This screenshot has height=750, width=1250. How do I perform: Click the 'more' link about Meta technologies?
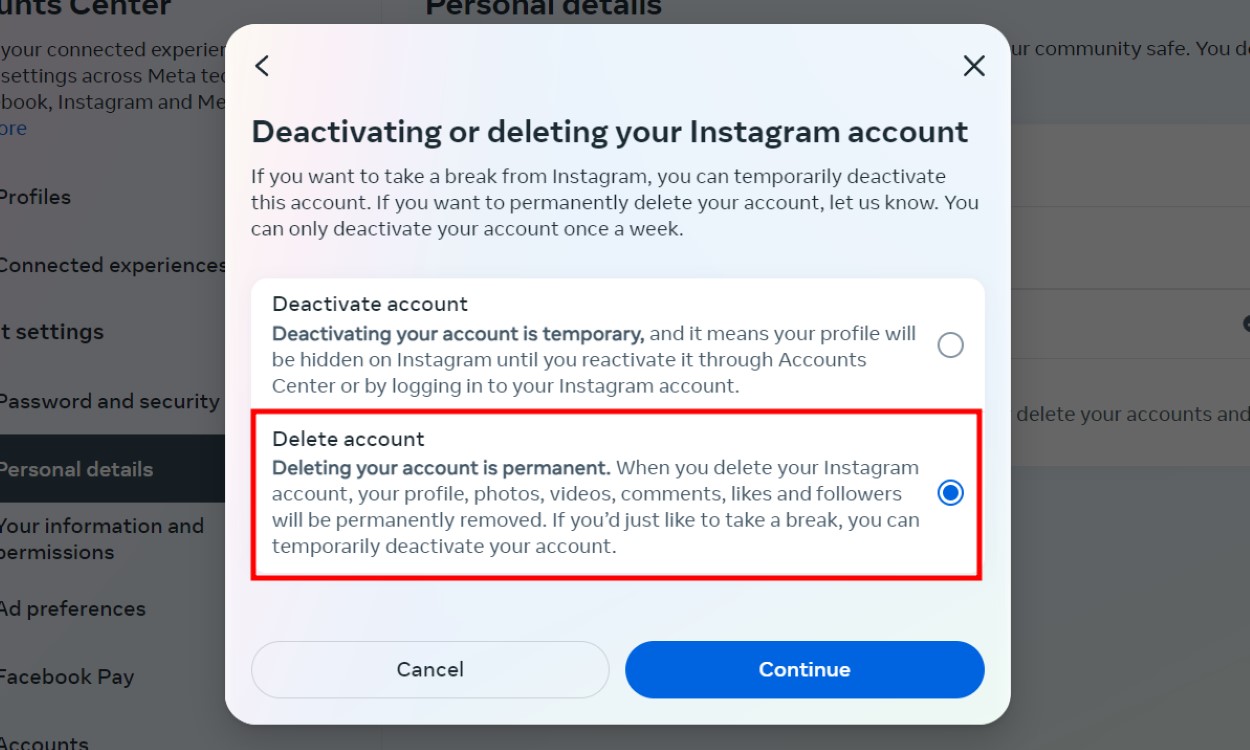coord(13,128)
